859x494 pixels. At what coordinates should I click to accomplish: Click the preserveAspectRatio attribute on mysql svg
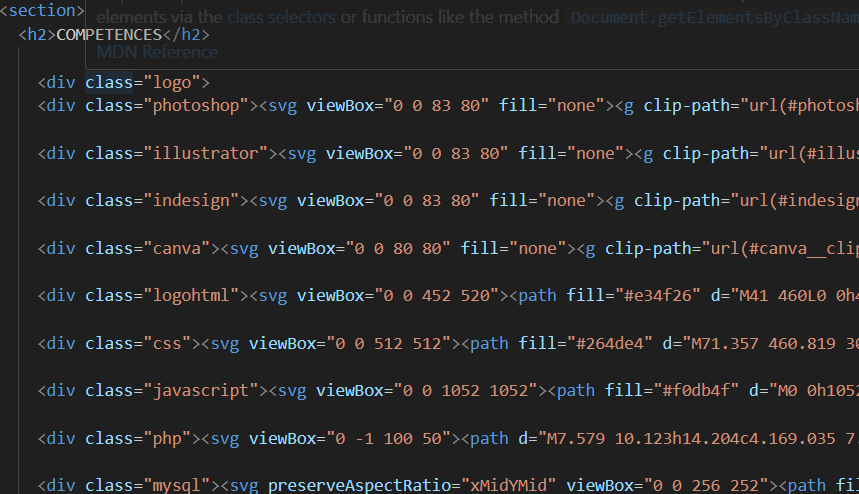coord(364,485)
